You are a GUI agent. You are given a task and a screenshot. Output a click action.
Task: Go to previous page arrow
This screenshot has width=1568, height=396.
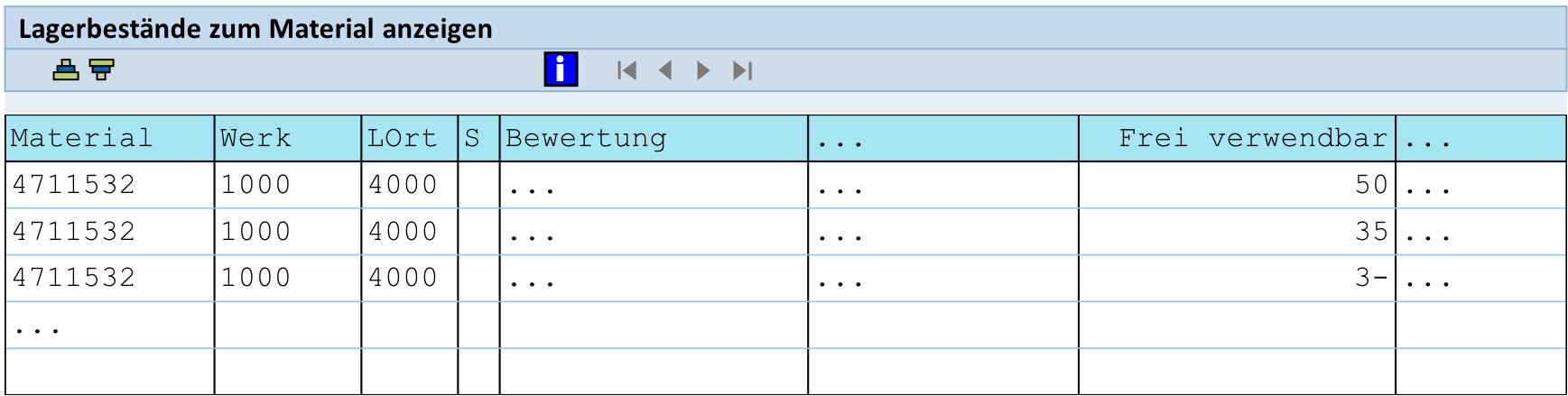coord(665,70)
